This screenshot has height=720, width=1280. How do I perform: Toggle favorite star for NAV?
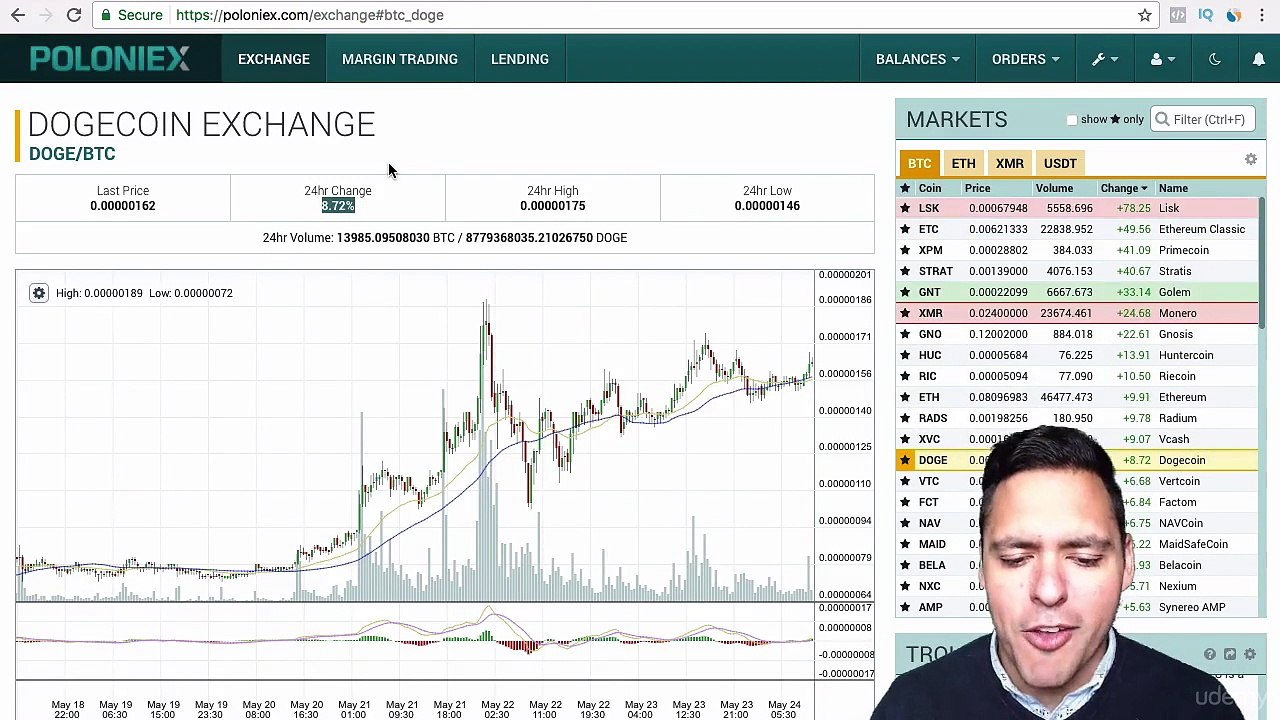pos(905,523)
